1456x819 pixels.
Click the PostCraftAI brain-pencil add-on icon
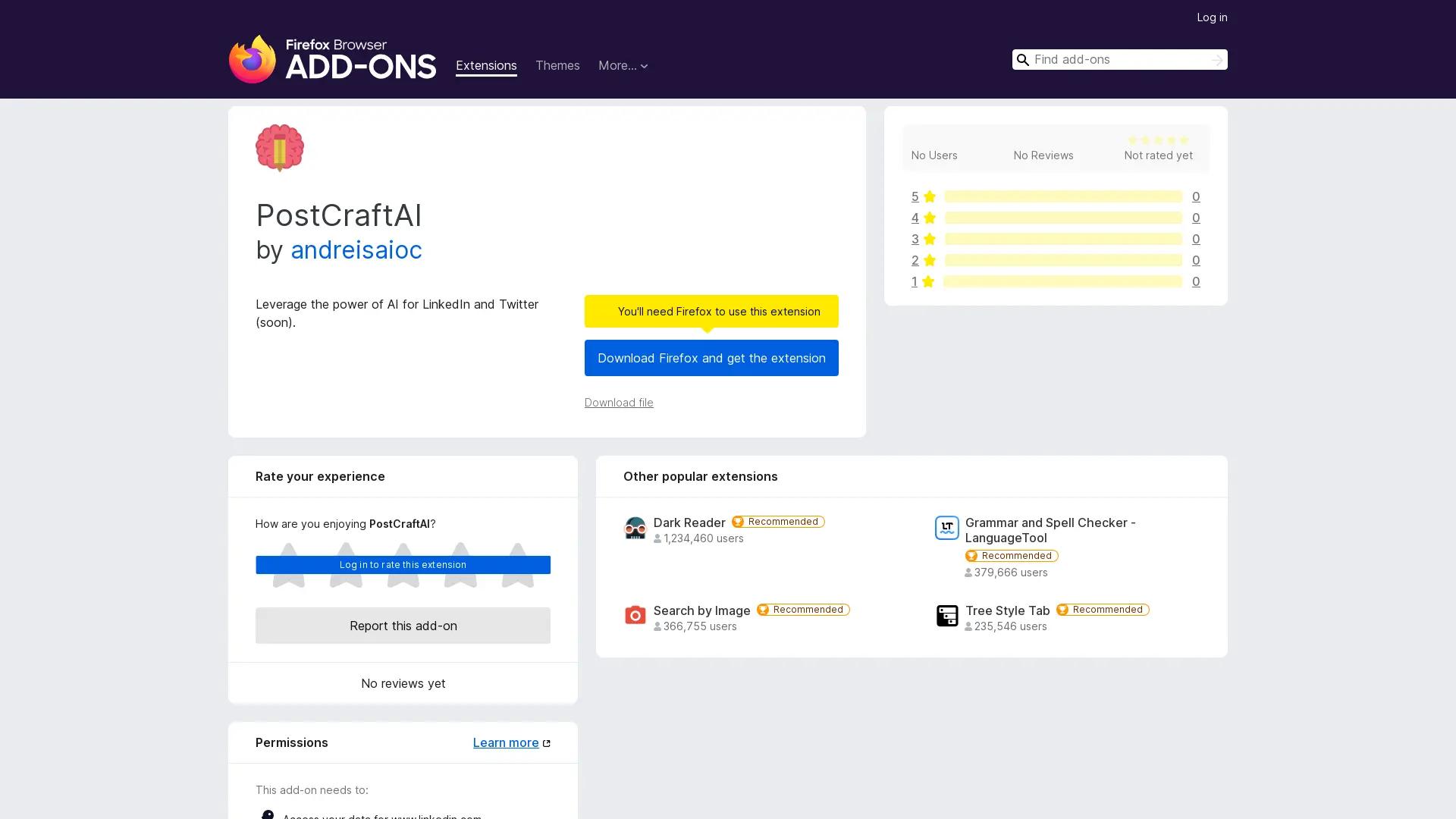point(279,148)
